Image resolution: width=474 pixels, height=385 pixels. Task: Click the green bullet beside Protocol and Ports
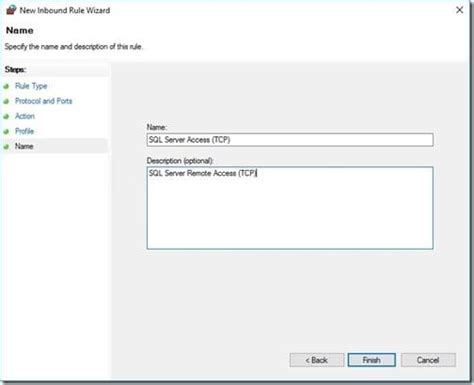(x=6, y=101)
